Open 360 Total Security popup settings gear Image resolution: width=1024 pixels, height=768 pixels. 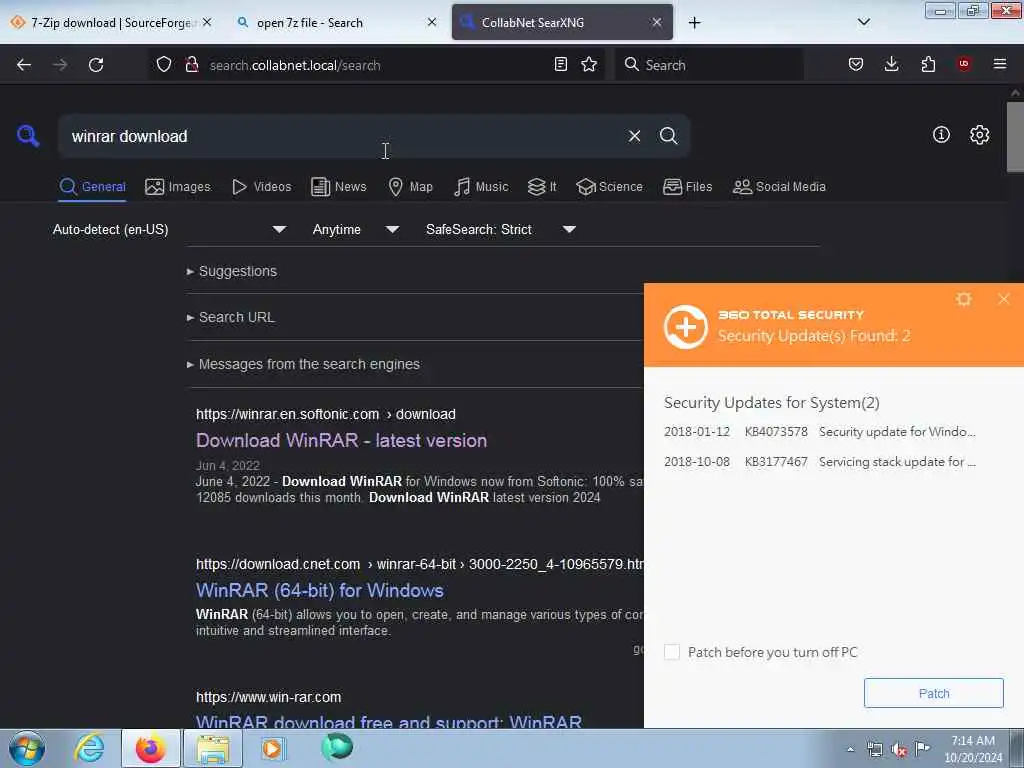tap(964, 299)
